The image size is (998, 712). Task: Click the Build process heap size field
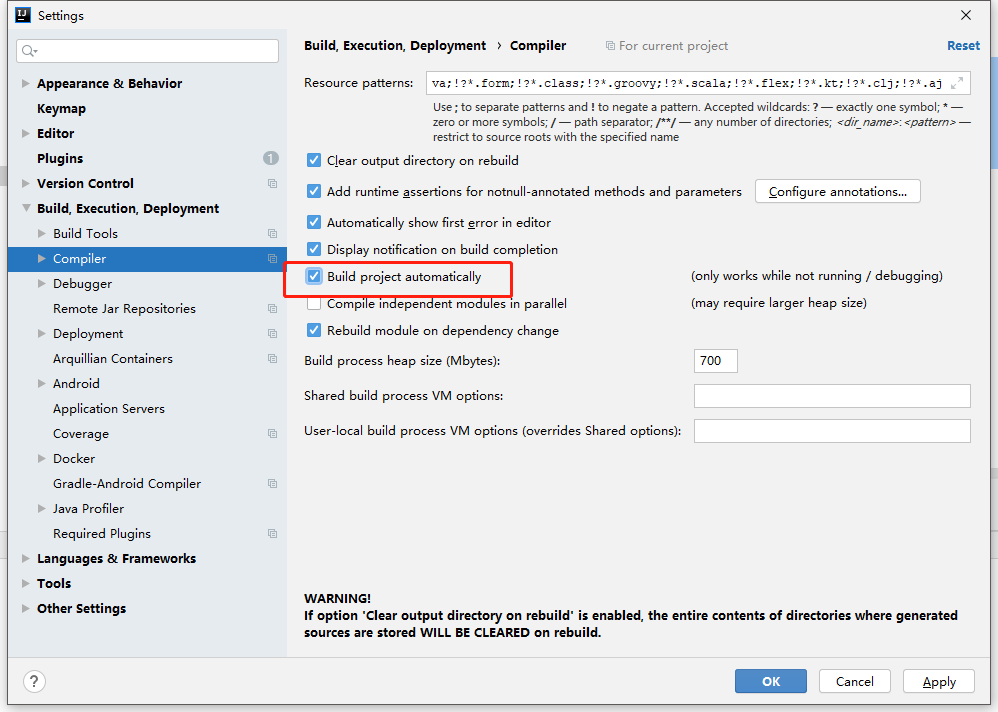[x=715, y=361]
